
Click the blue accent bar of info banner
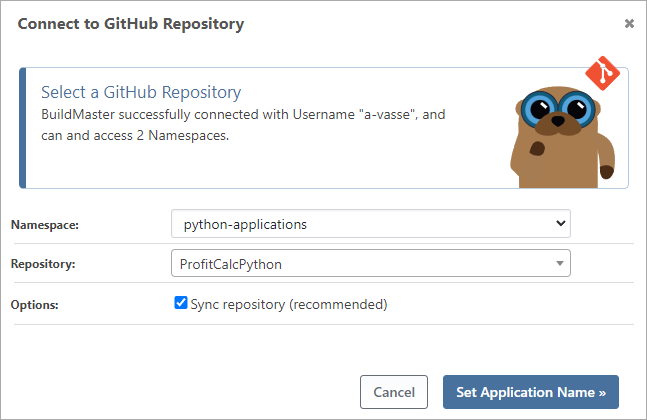click(x=22, y=128)
